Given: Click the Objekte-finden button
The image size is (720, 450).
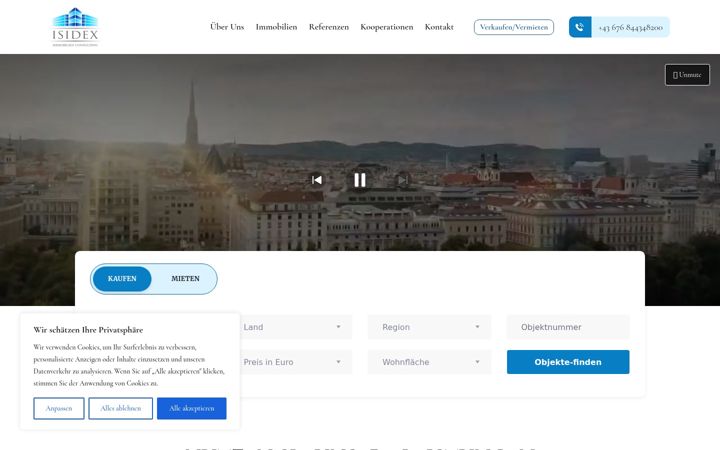Looking at the screenshot, I should coord(568,362).
